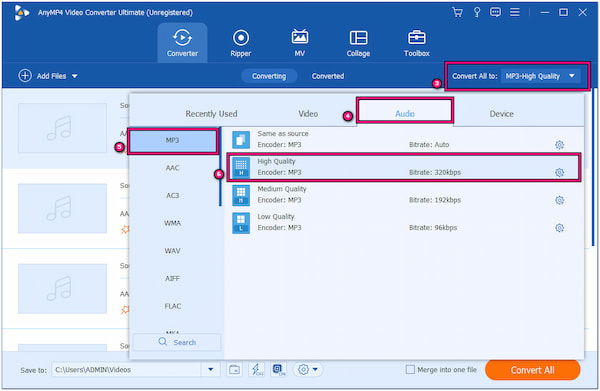Select FLAC in the format list
The height and width of the screenshot is (391, 600).
(173, 306)
